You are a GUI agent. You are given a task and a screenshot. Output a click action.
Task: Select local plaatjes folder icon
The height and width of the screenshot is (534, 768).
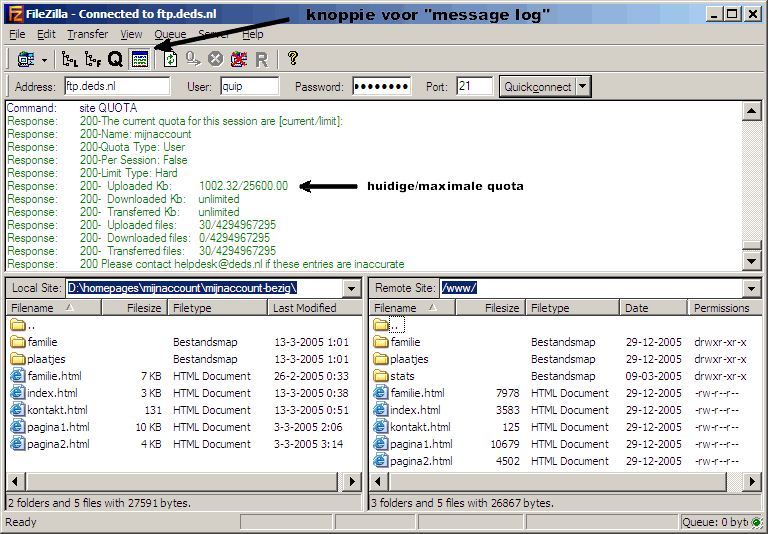pyautogui.click(x=18, y=359)
